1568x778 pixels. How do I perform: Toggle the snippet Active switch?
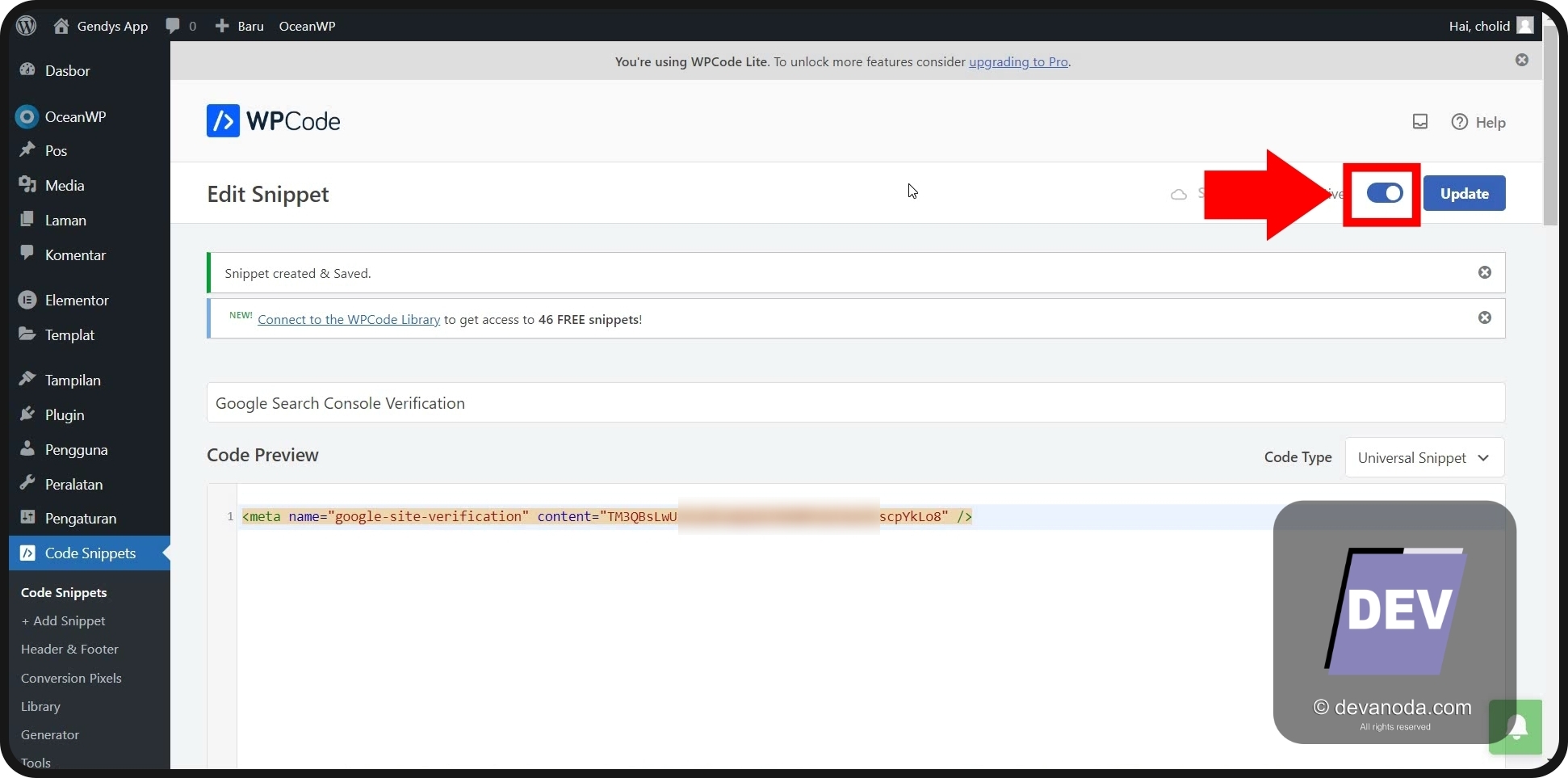pyautogui.click(x=1385, y=193)
